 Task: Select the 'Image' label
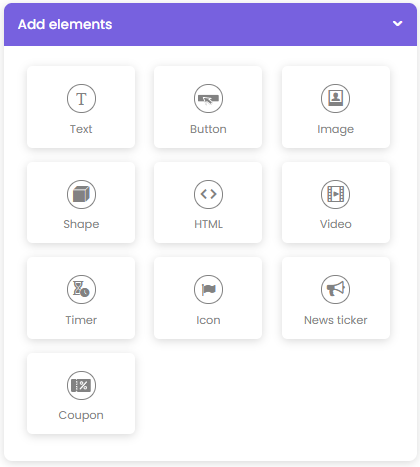[336, 130]
